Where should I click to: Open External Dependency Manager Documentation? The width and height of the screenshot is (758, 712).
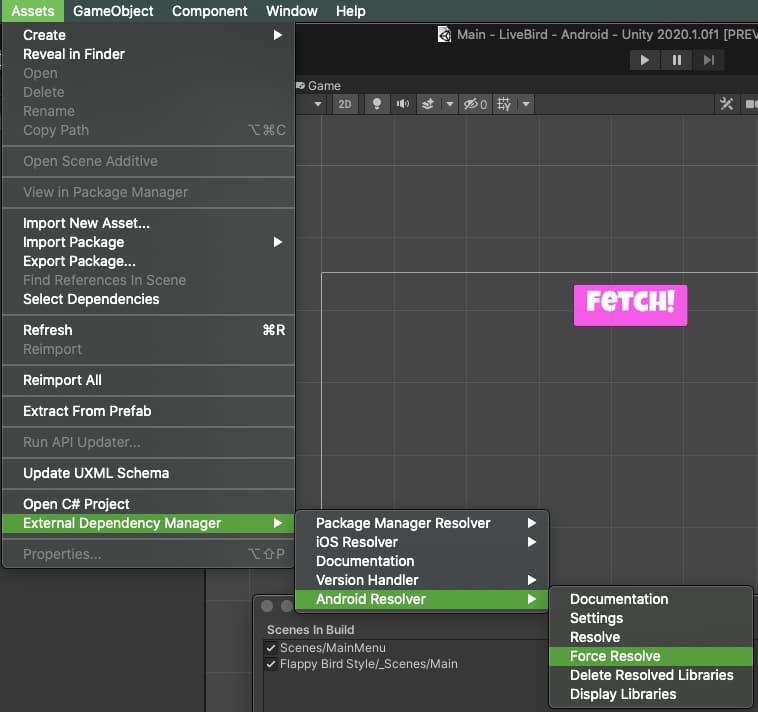click(422, 561)
